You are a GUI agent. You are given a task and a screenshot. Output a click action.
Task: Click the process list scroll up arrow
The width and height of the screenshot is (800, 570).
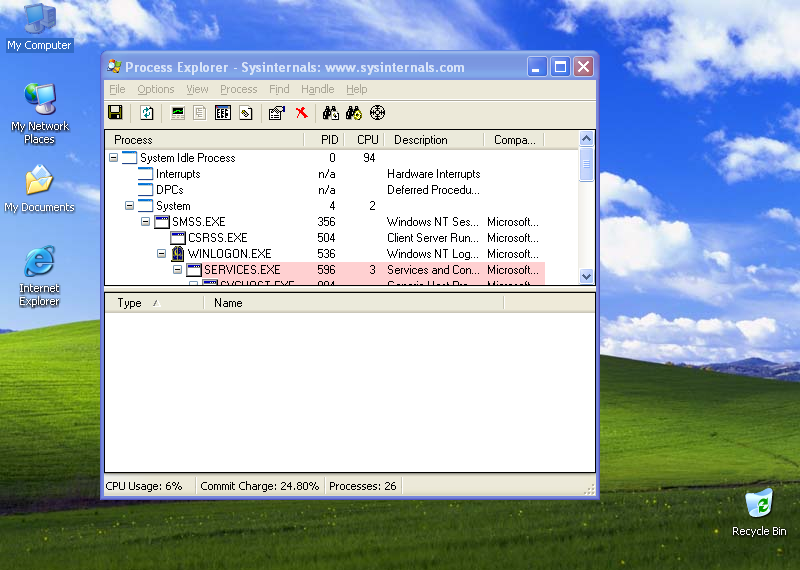point(587,138)
